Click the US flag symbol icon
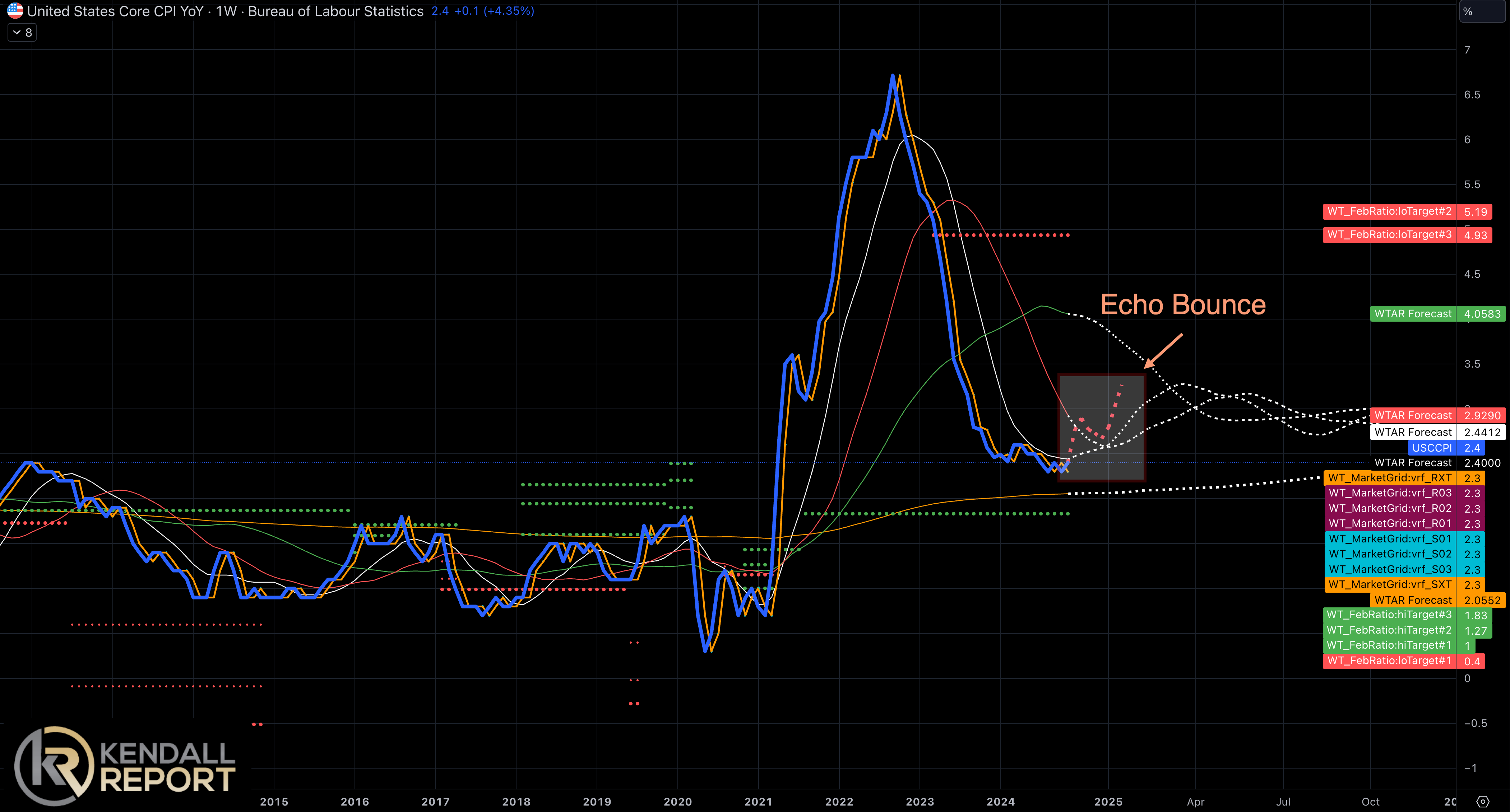 click(x=15, y=11)
